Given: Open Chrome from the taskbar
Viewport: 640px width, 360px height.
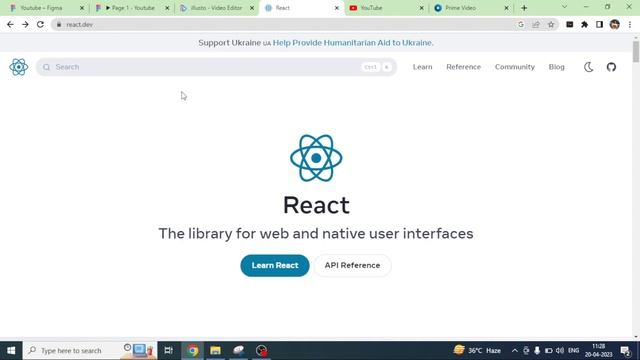Looking at the screenshot, I should (x=193, y=350).
